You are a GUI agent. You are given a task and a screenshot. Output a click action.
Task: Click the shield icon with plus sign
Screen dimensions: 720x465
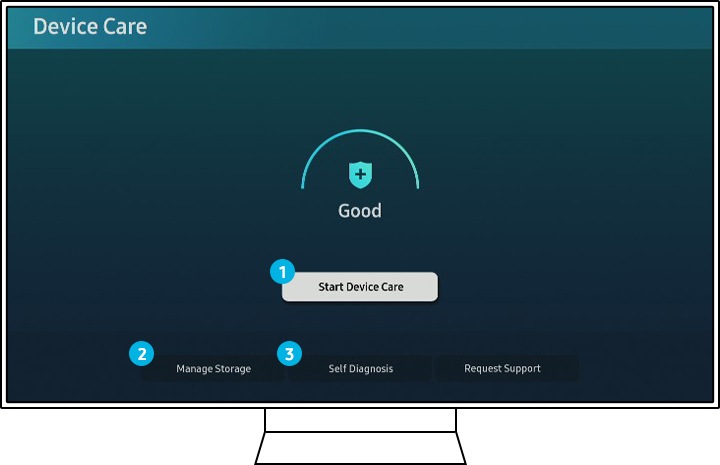[x=360, y=176]
